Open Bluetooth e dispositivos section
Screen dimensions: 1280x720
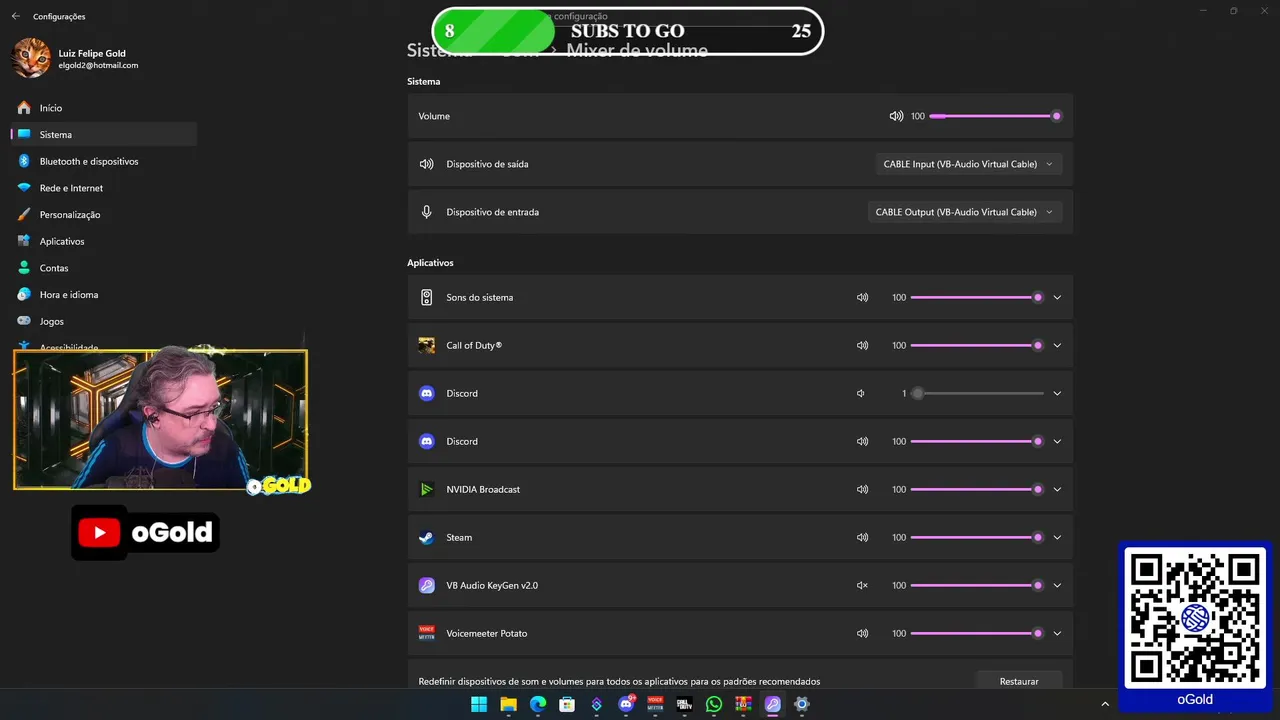click(x=104, y=161)
